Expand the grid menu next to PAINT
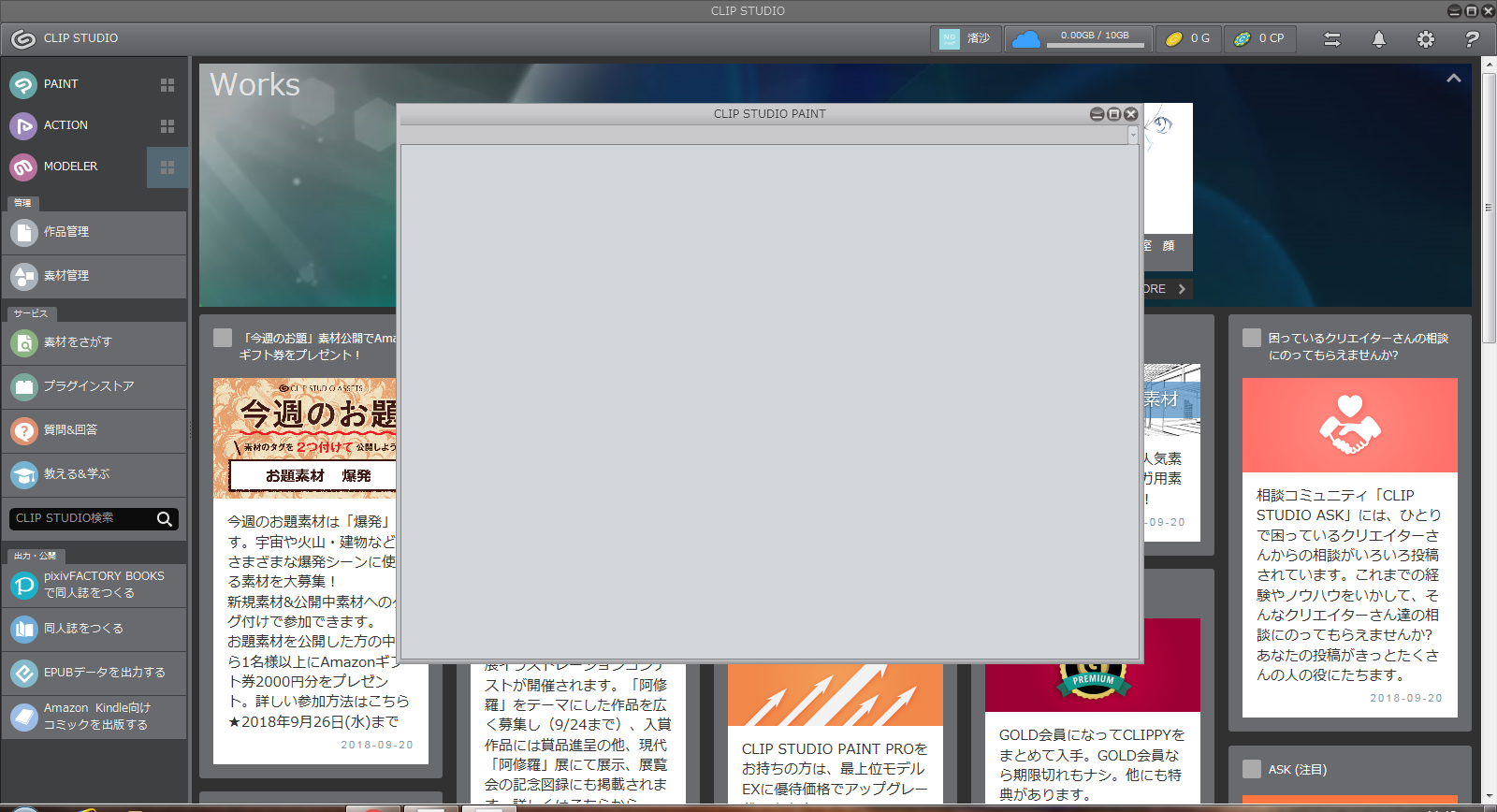 click(x=167, y=85)
